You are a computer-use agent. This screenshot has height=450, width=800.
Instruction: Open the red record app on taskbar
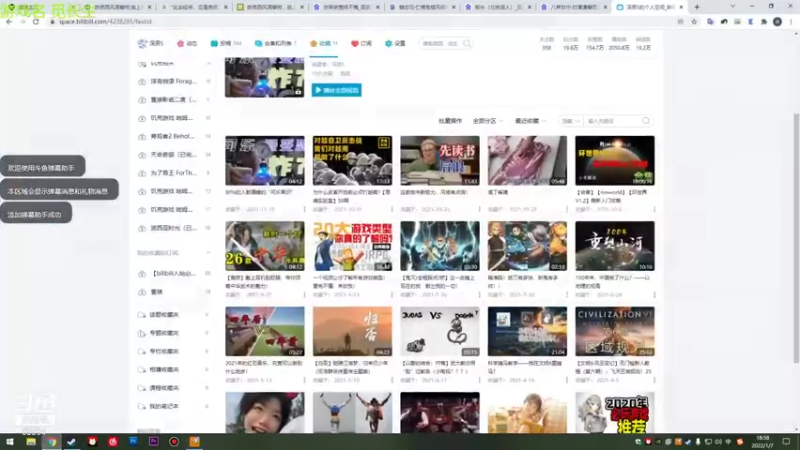coord(174,442)
